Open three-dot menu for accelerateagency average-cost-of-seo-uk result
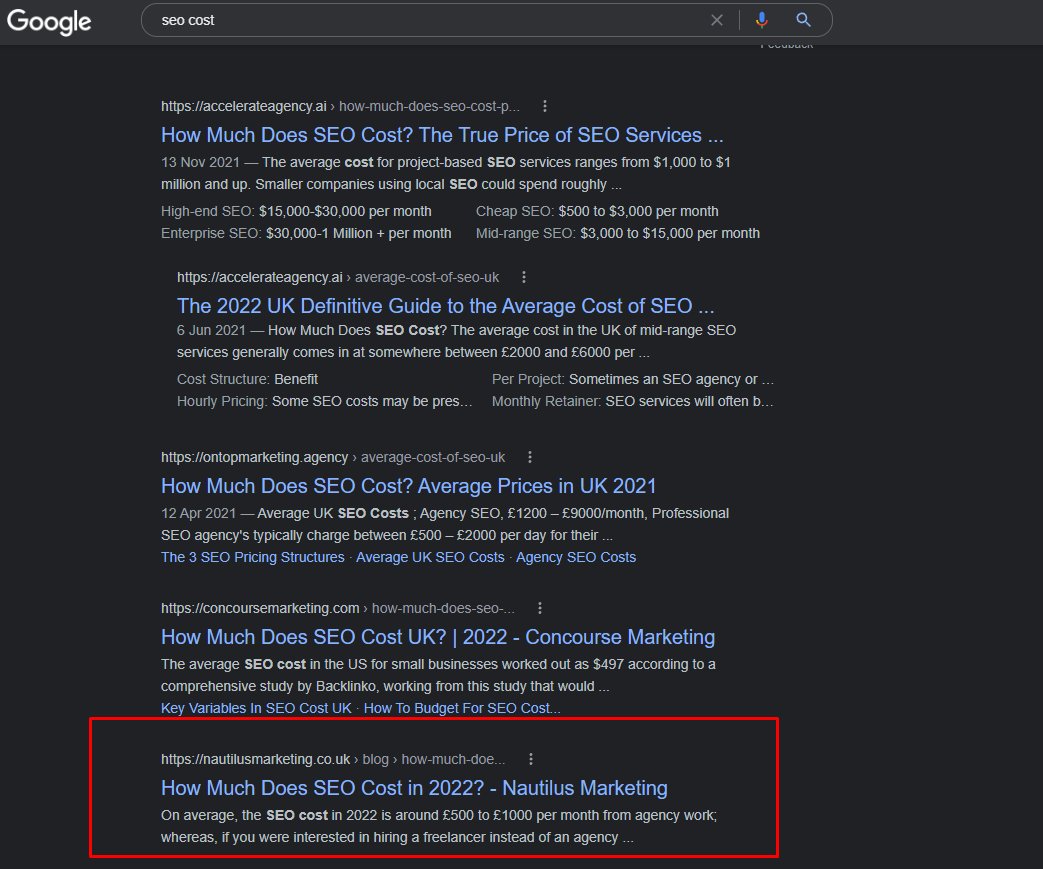Image resolution: width=1043 pixels, height=869 pixels. [x=523, y=277]
